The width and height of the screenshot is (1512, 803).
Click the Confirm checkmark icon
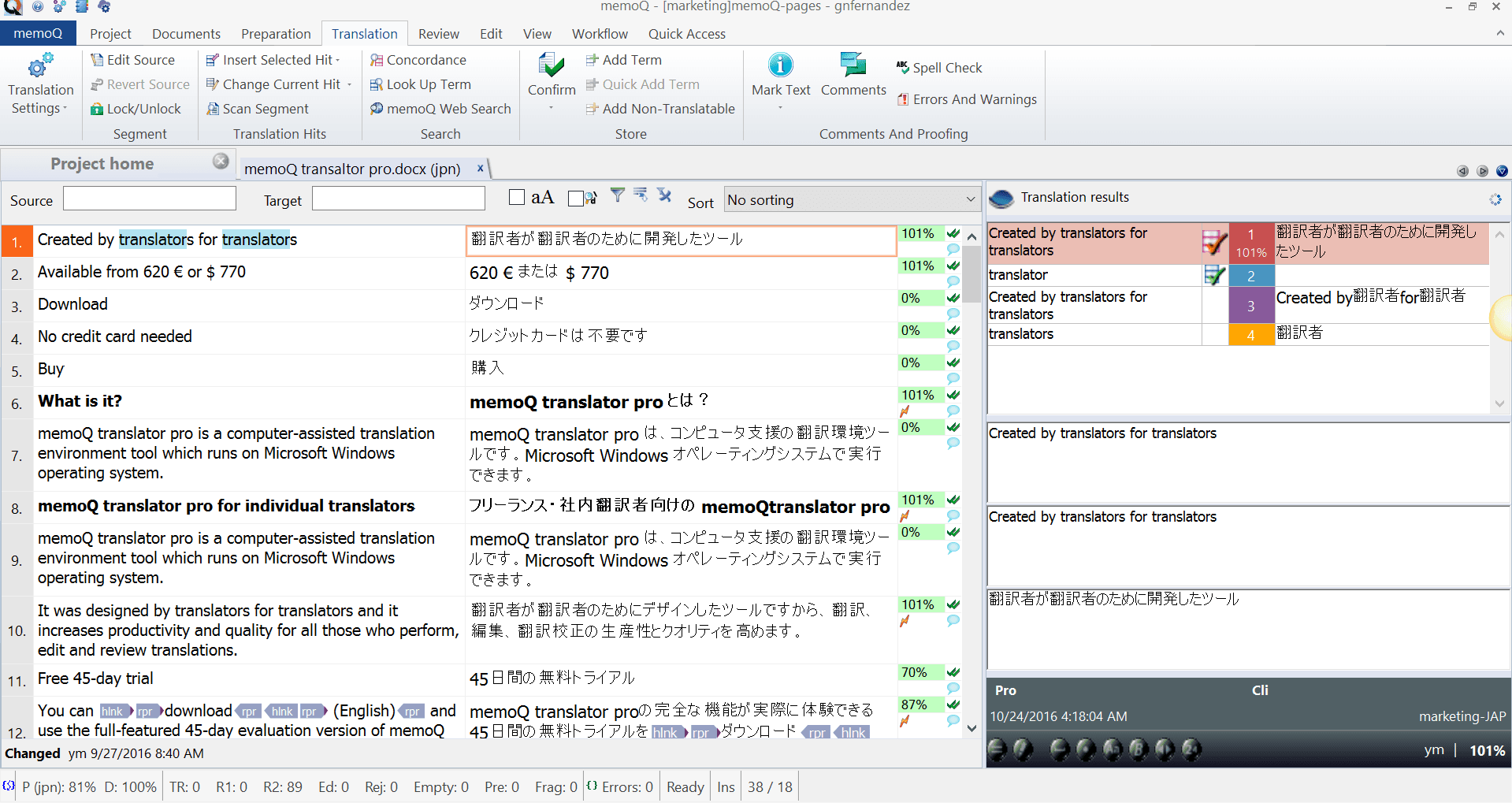pos(551,66)
